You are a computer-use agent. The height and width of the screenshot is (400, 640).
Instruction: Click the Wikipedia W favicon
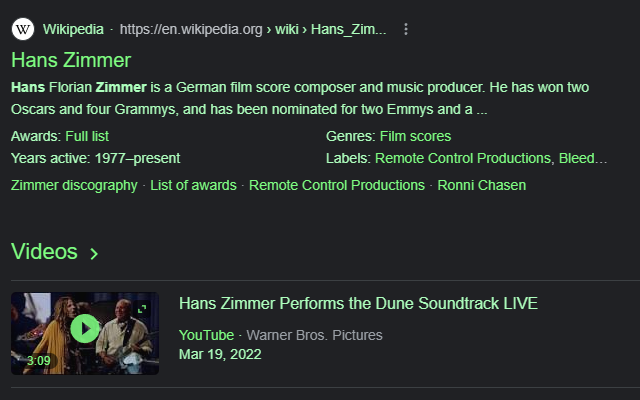tap(23, 29)
